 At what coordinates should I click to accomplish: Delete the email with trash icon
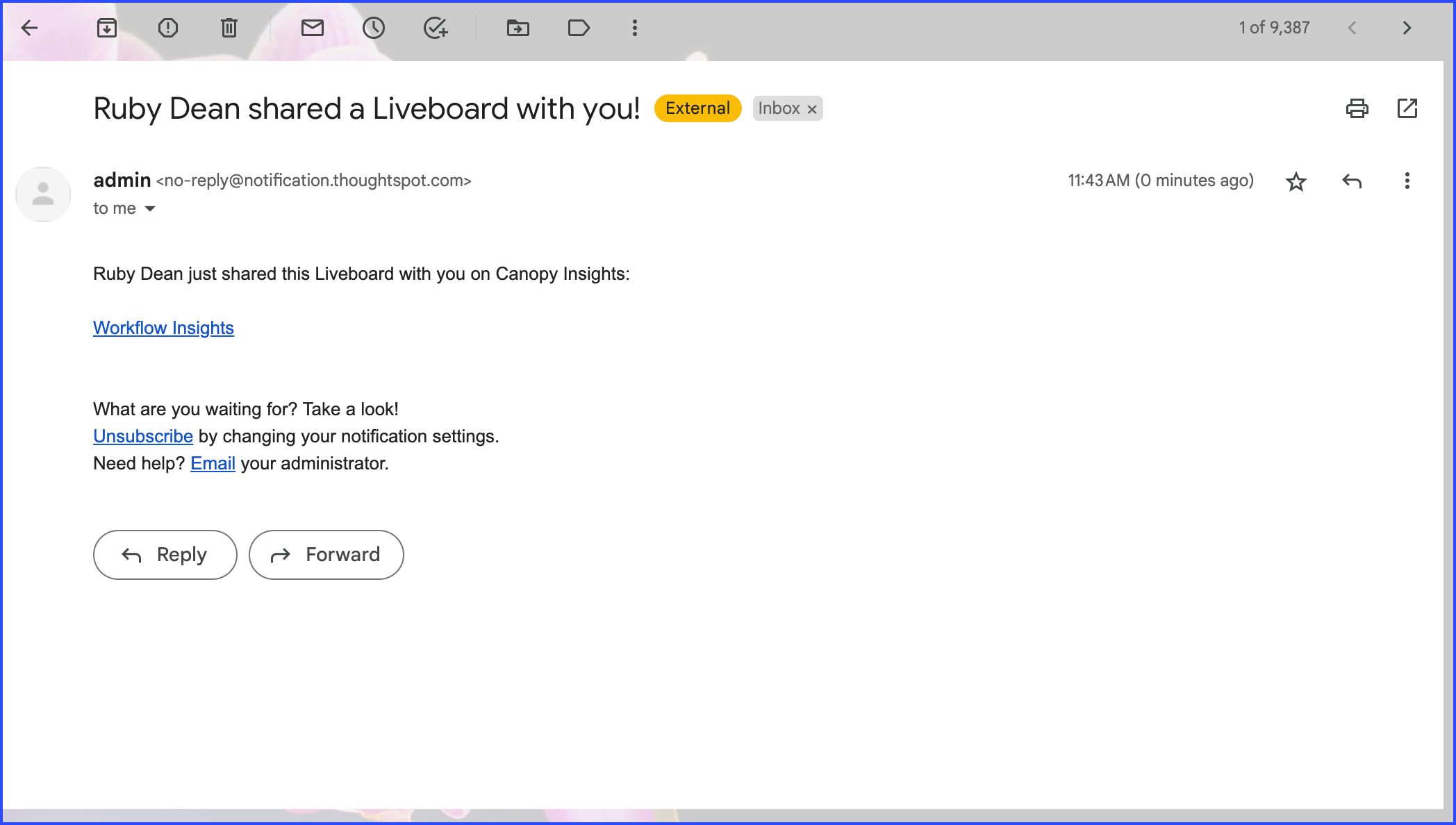point(229,28)
